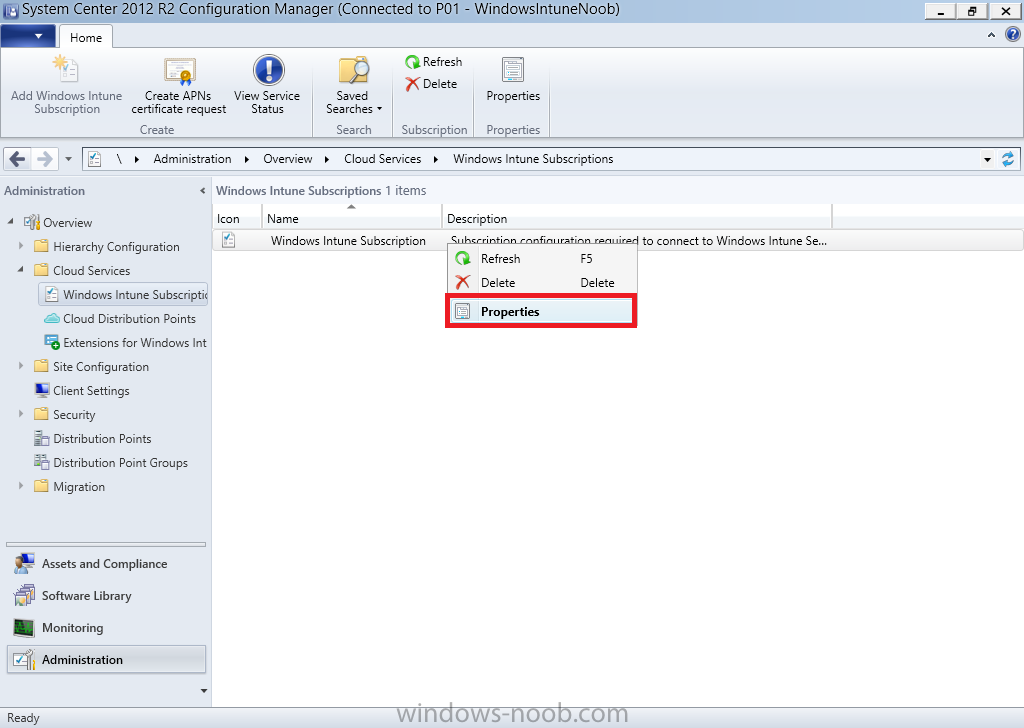Image resolution: width=1024 pixels, height=728 pixels.
Task: Expand the Site Configuration folder
Action: [x=21, y=366]
